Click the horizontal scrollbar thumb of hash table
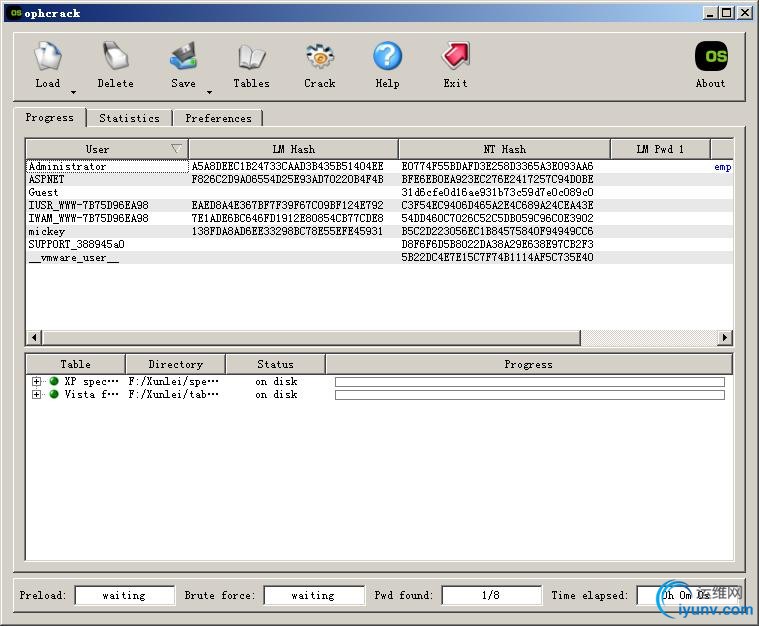759x626 pixels. 311,337
